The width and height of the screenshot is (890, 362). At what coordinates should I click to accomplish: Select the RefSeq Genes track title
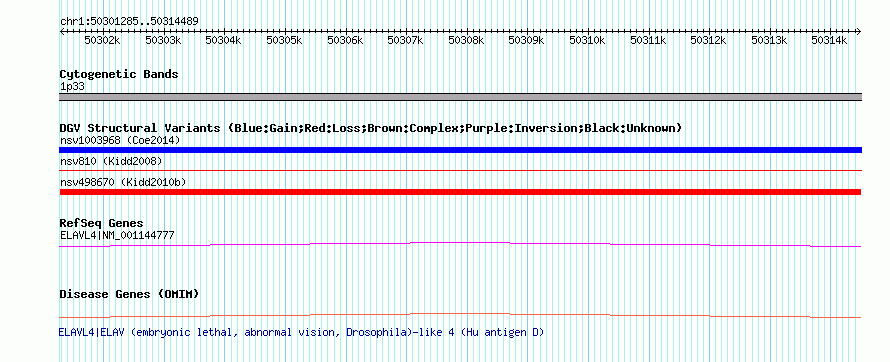[102, 223]
